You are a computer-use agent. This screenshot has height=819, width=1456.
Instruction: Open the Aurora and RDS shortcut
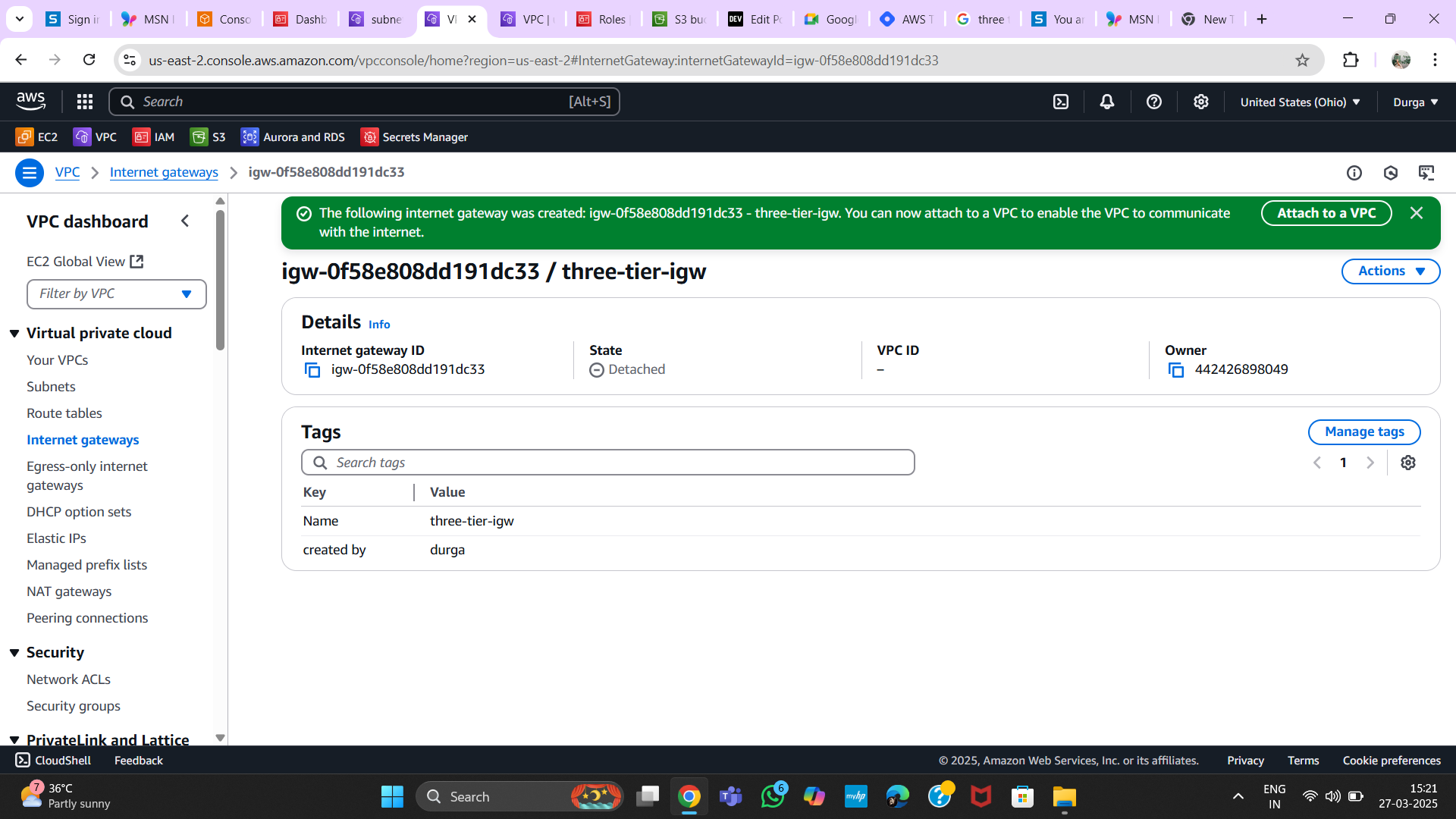(293, 137)
